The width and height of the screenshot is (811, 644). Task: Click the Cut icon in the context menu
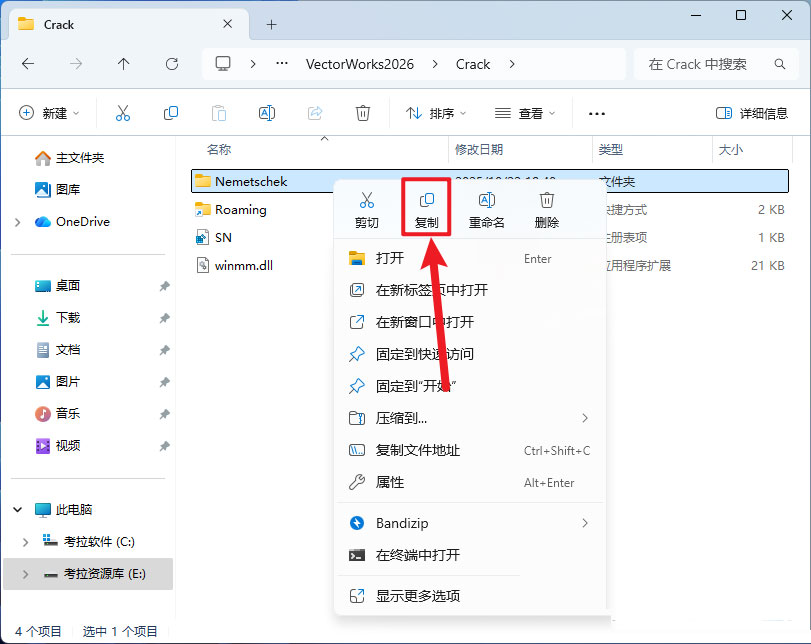tap(367, 200)
